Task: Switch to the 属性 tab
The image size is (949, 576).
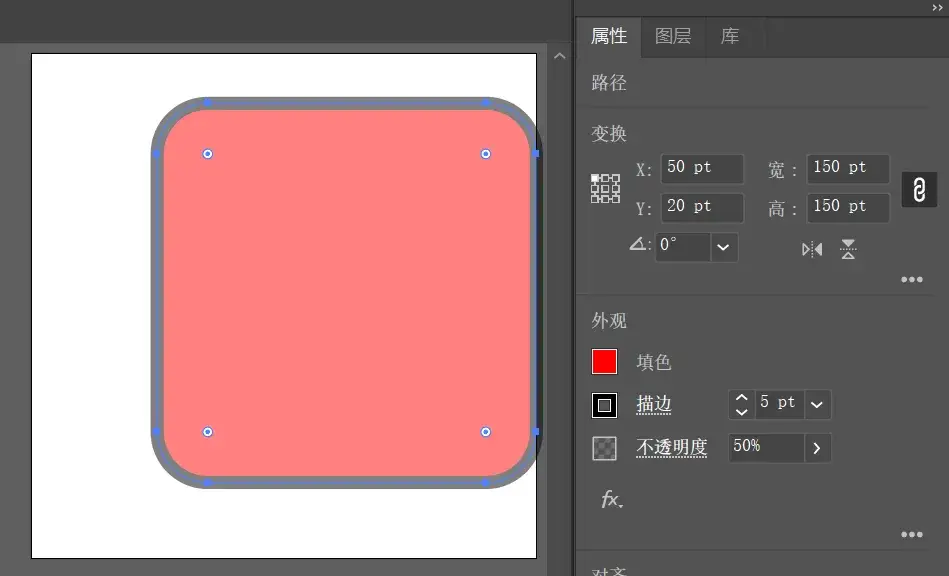Action: [608, 36]
